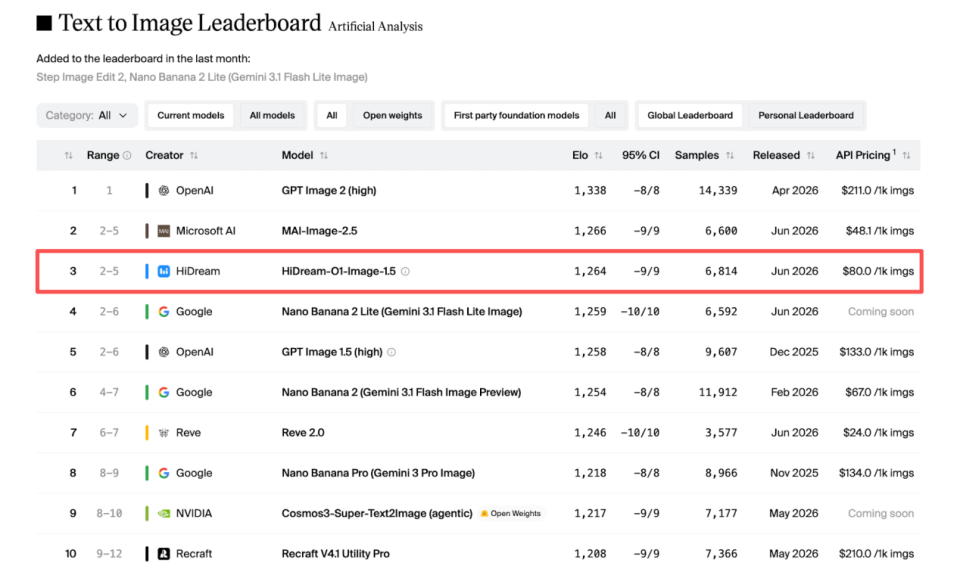Click the Dec 2025 release date
The width and height of the screenshot is (960, 572).
coord(794,352)
